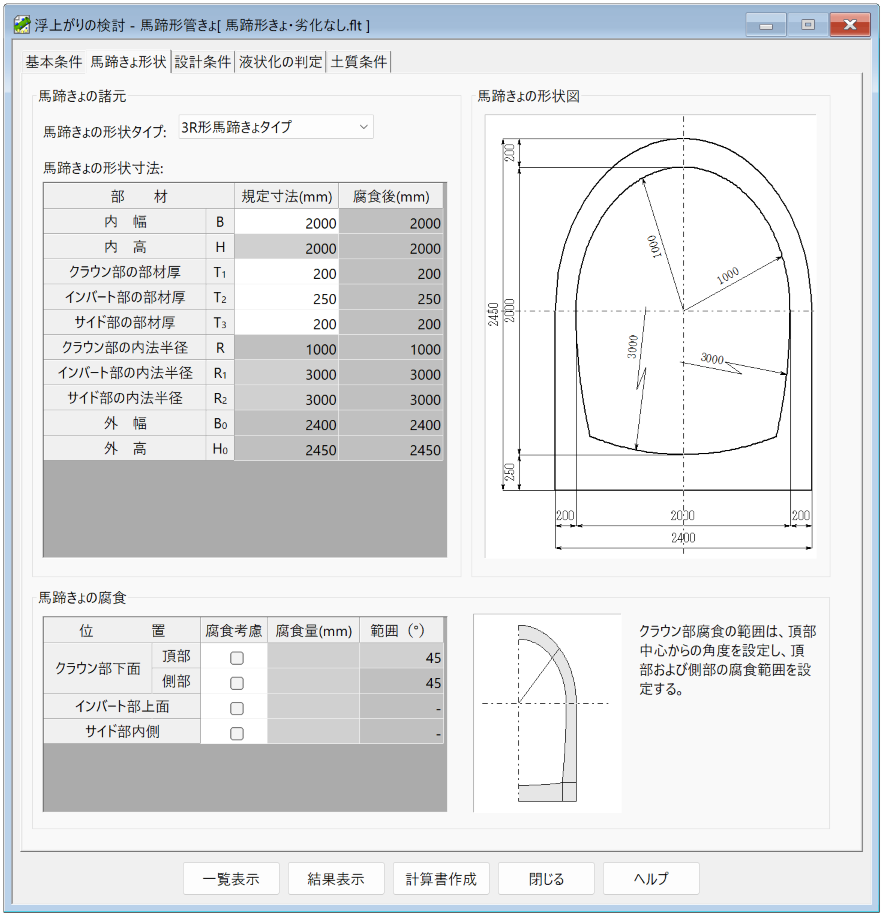Screen dimensions: 882x915
Task: Click the horseshoe culvert shape diagram
Action: [650, 336]
